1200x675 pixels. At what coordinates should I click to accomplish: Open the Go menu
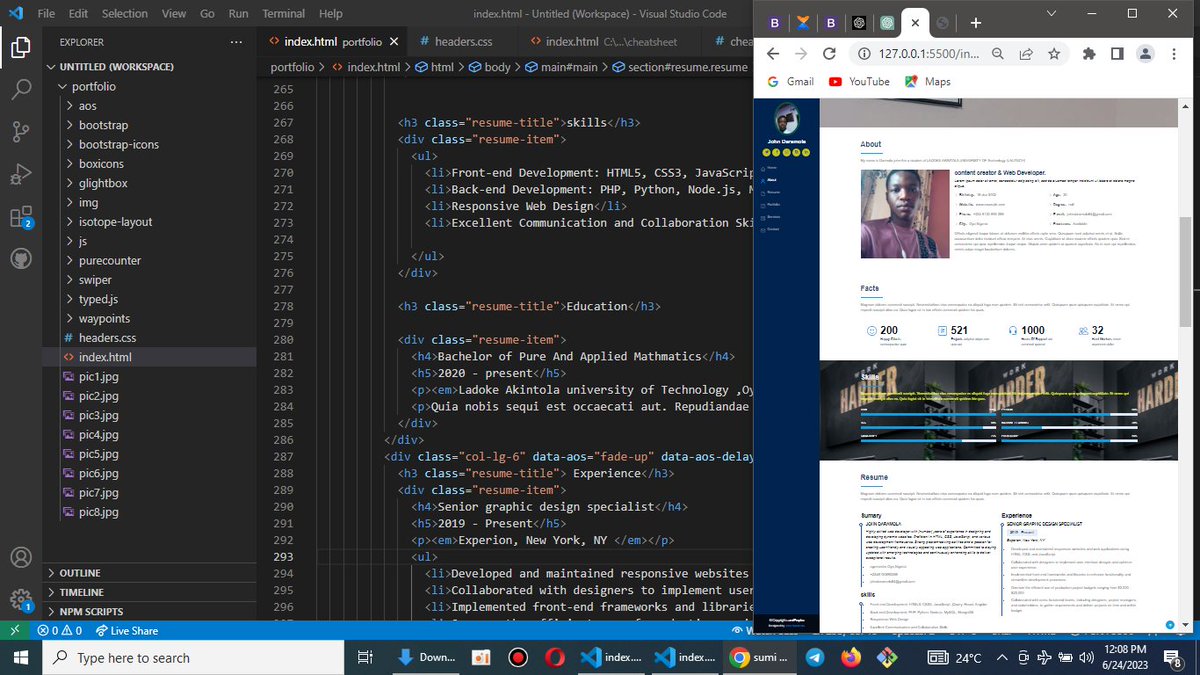click(x=207, y=14)
